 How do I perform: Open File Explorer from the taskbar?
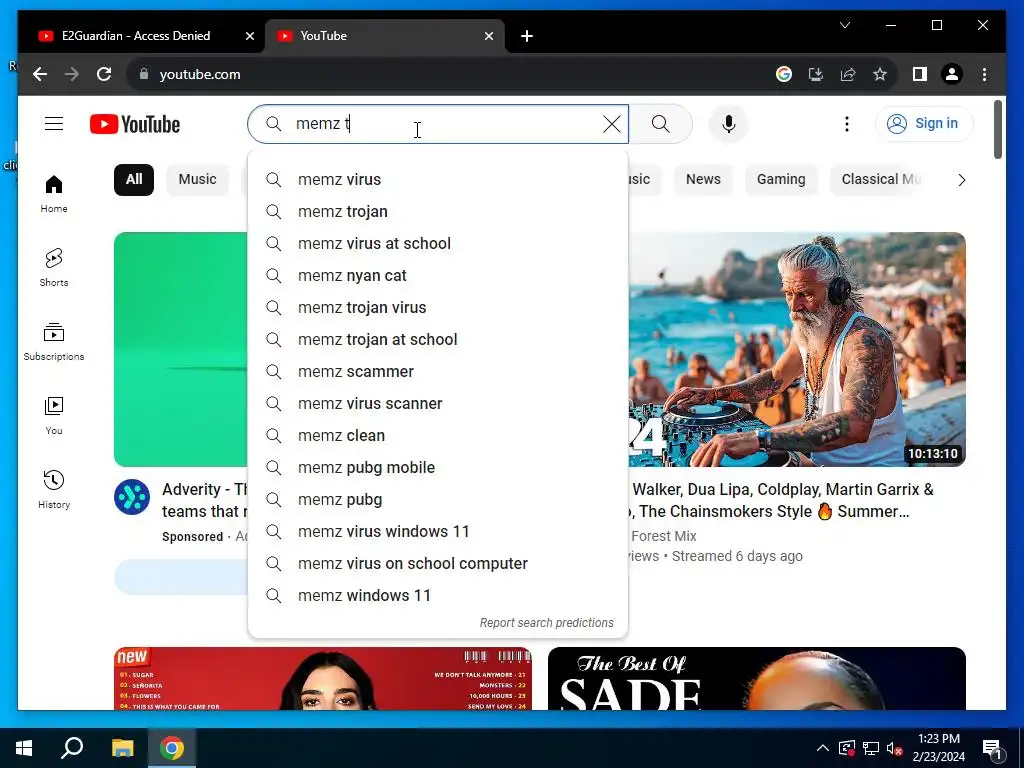122,748
